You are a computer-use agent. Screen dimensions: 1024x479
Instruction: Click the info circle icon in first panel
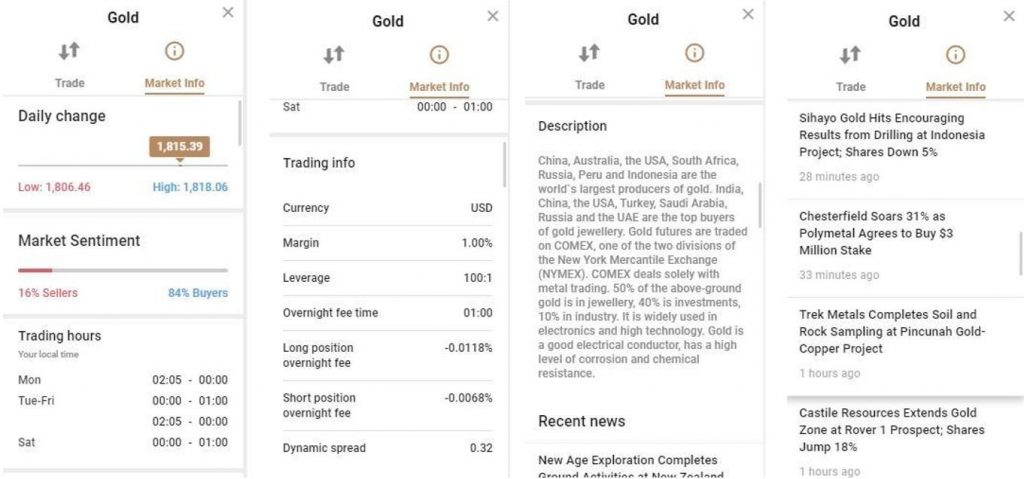(174, 51)
